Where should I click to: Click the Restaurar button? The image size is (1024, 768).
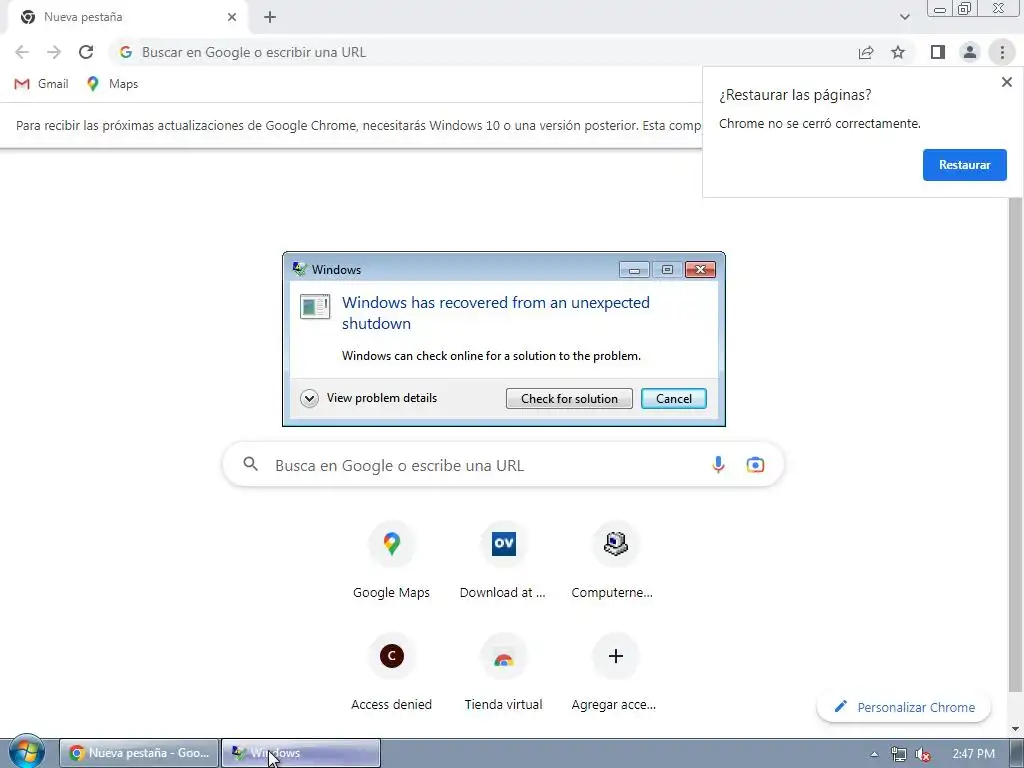tap(965, 165)
